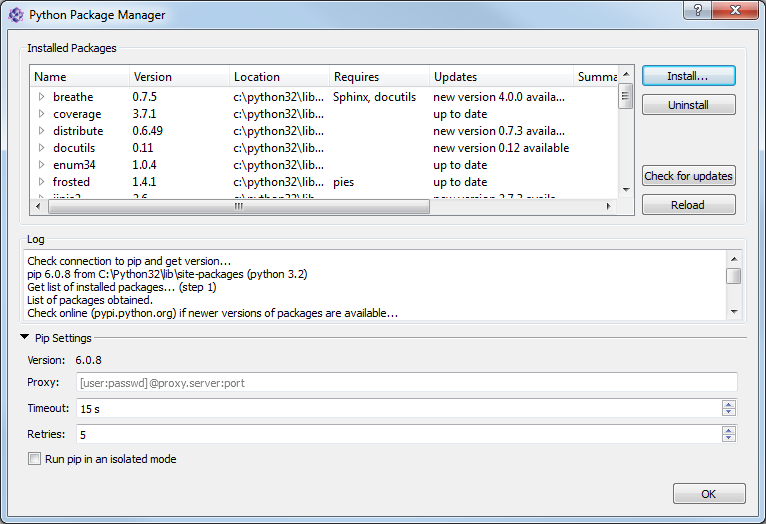Screen dimensions: 766x524
Task: Expand the breathe package row
Action: [x=42, y=97]
